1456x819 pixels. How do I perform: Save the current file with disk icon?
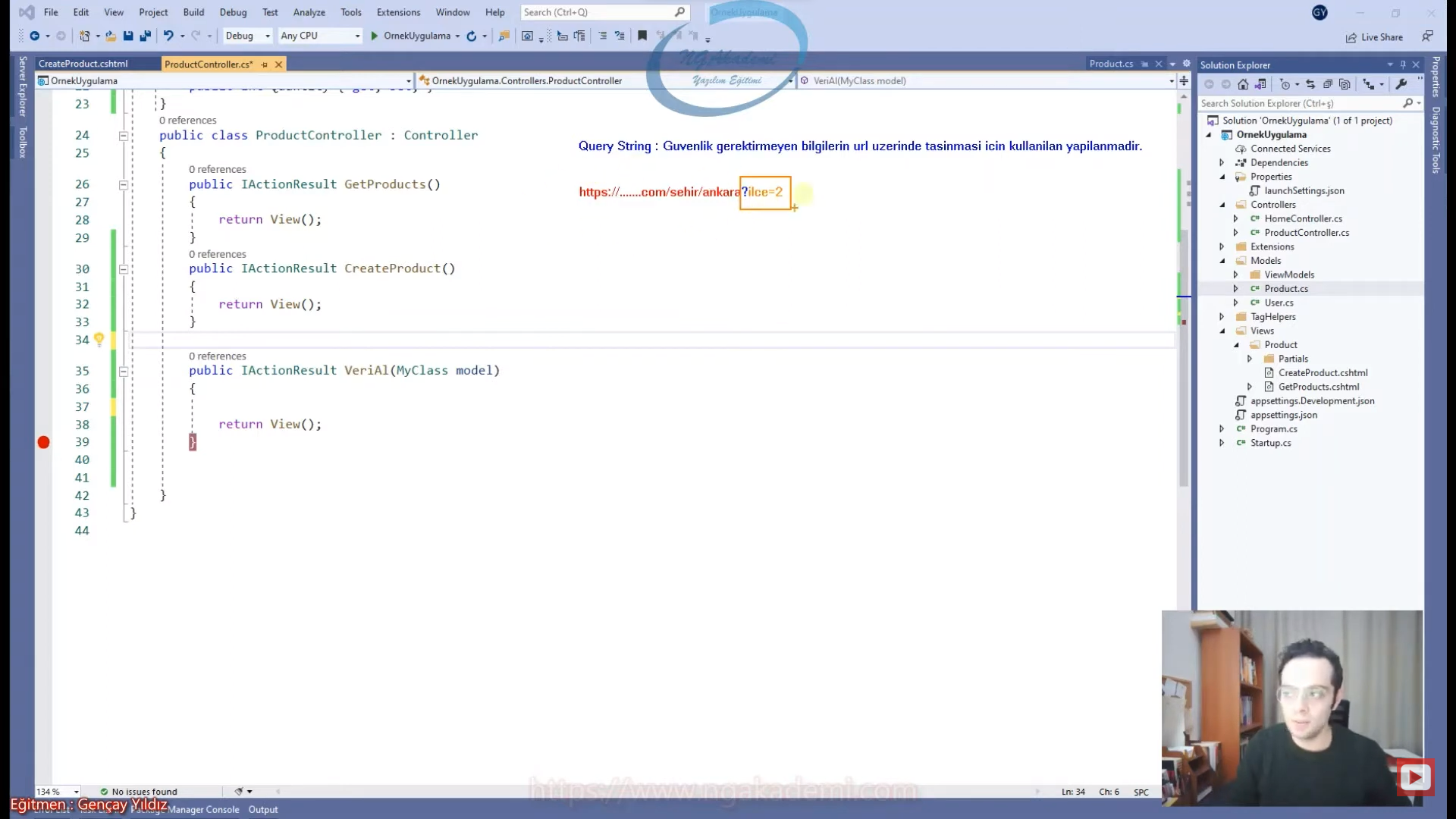coord(128,36)
